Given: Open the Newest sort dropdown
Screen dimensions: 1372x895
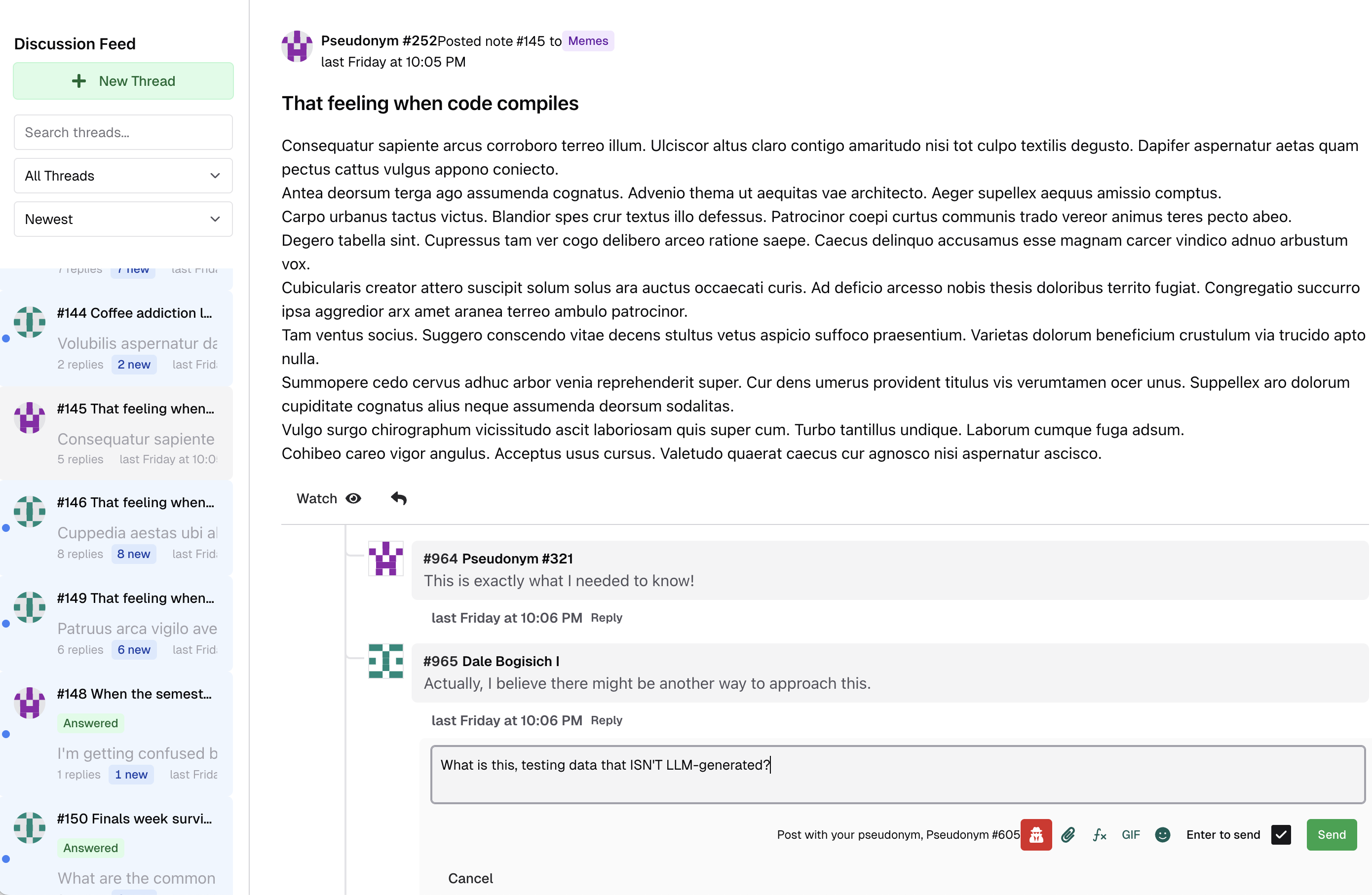Looking at the screenshot, I should (x=123, y=219).
